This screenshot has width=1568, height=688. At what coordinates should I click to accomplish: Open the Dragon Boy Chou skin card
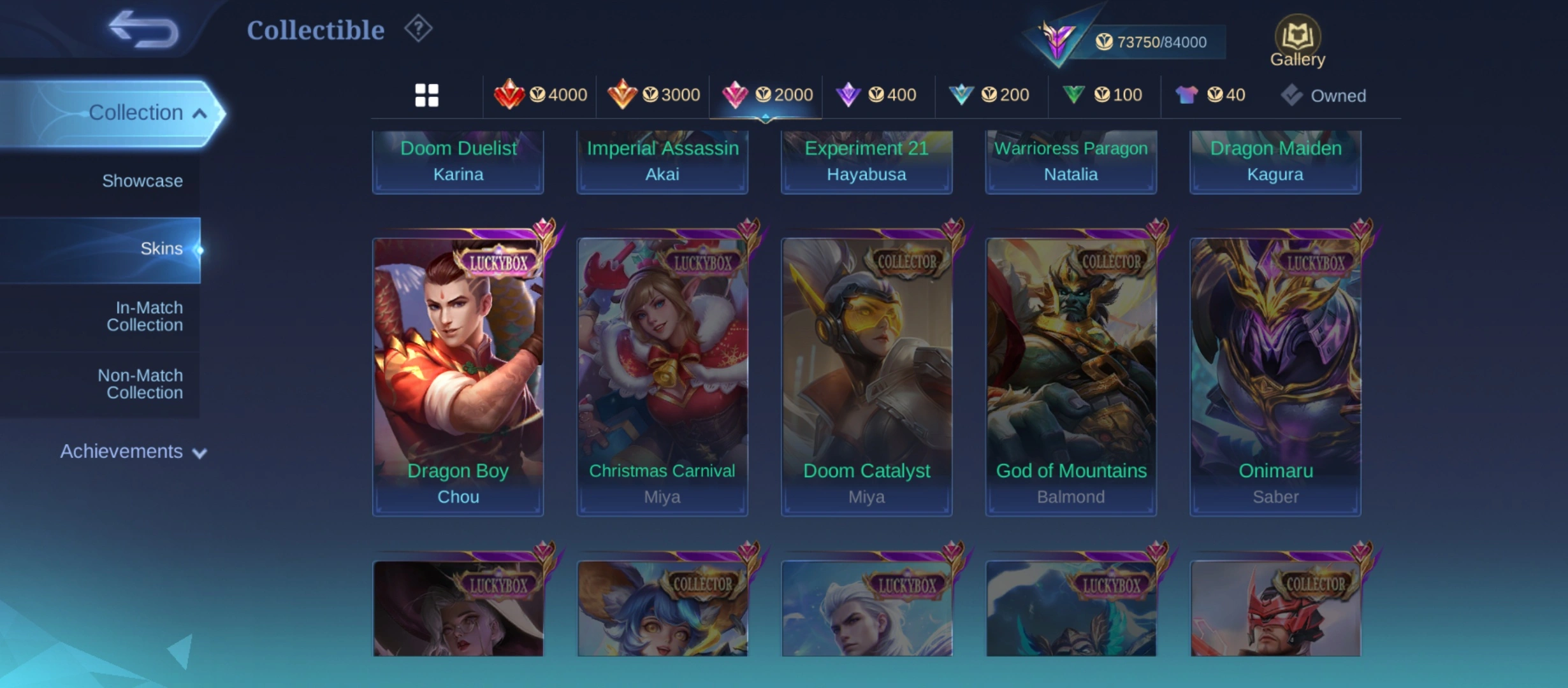[458, 376]
